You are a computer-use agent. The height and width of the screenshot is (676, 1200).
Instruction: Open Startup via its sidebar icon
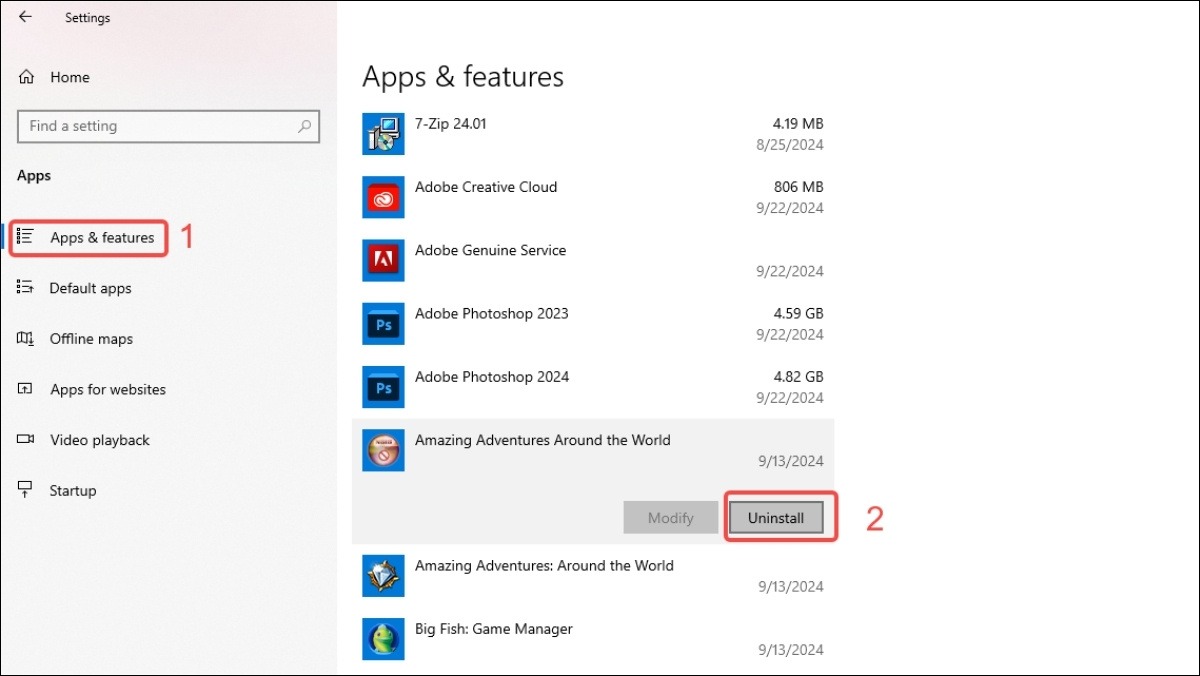pos(26,490)
